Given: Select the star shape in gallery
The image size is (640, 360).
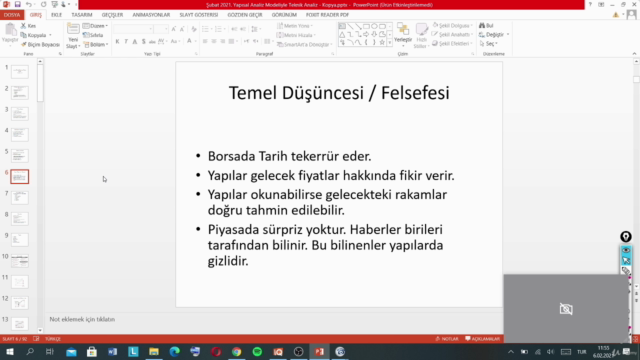Looking at the screenshot, I should pos(382,42).
